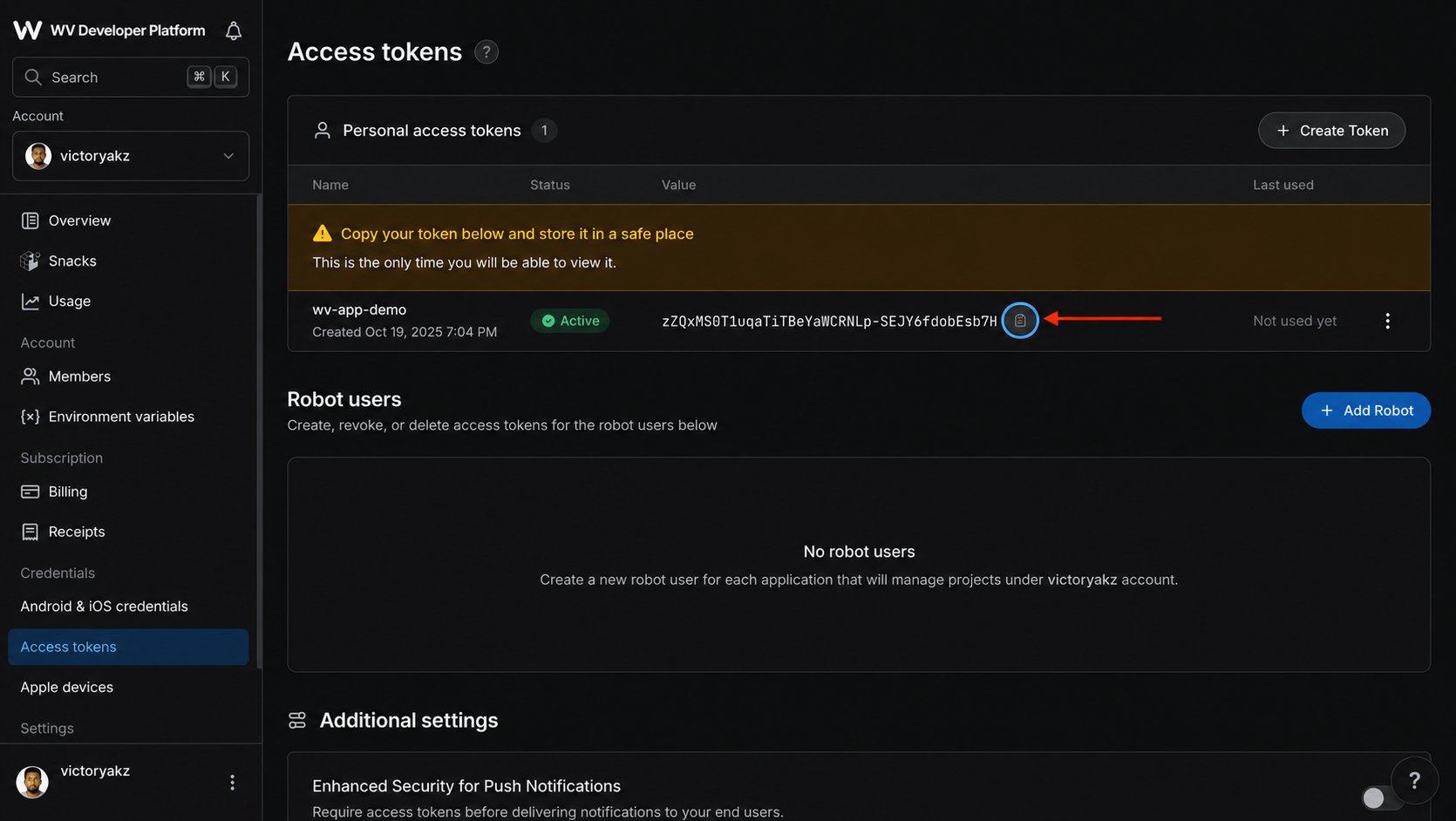Expand the victoryakz account dropdown

tap(131, 156)
